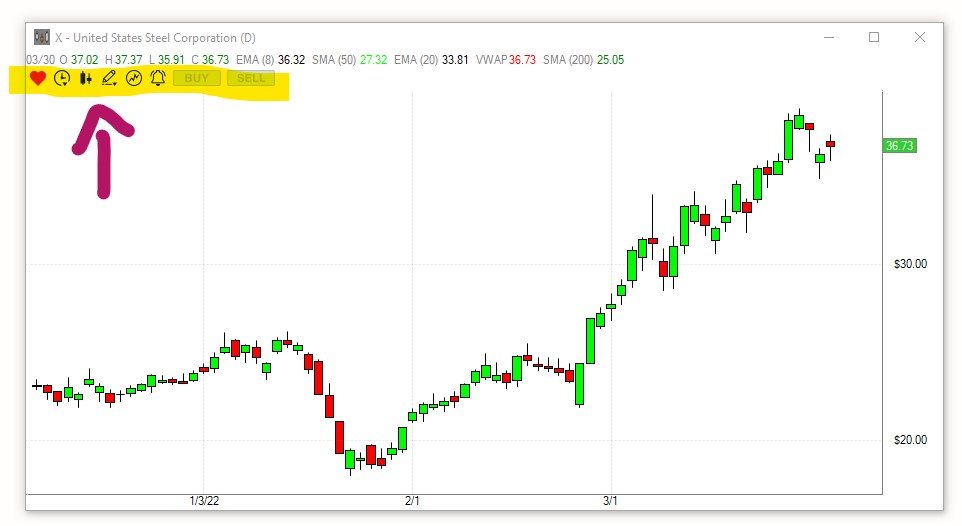The height and width of the screenshot is (526, 962).
Task: Click the $30.00 price axis label
Action: point(910,264)
